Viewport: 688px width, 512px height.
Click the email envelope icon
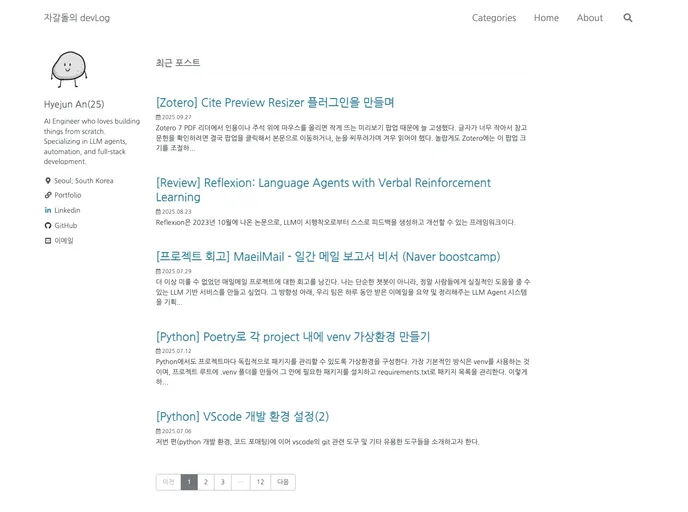click(48, 241)
